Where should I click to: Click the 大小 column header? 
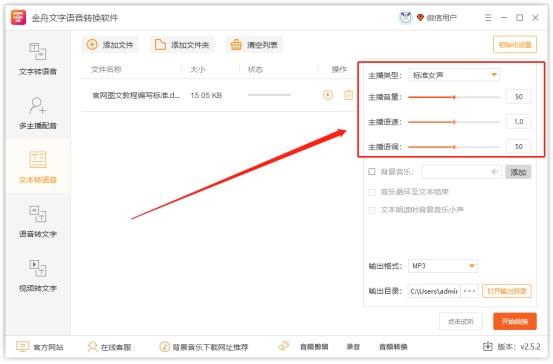198,69
